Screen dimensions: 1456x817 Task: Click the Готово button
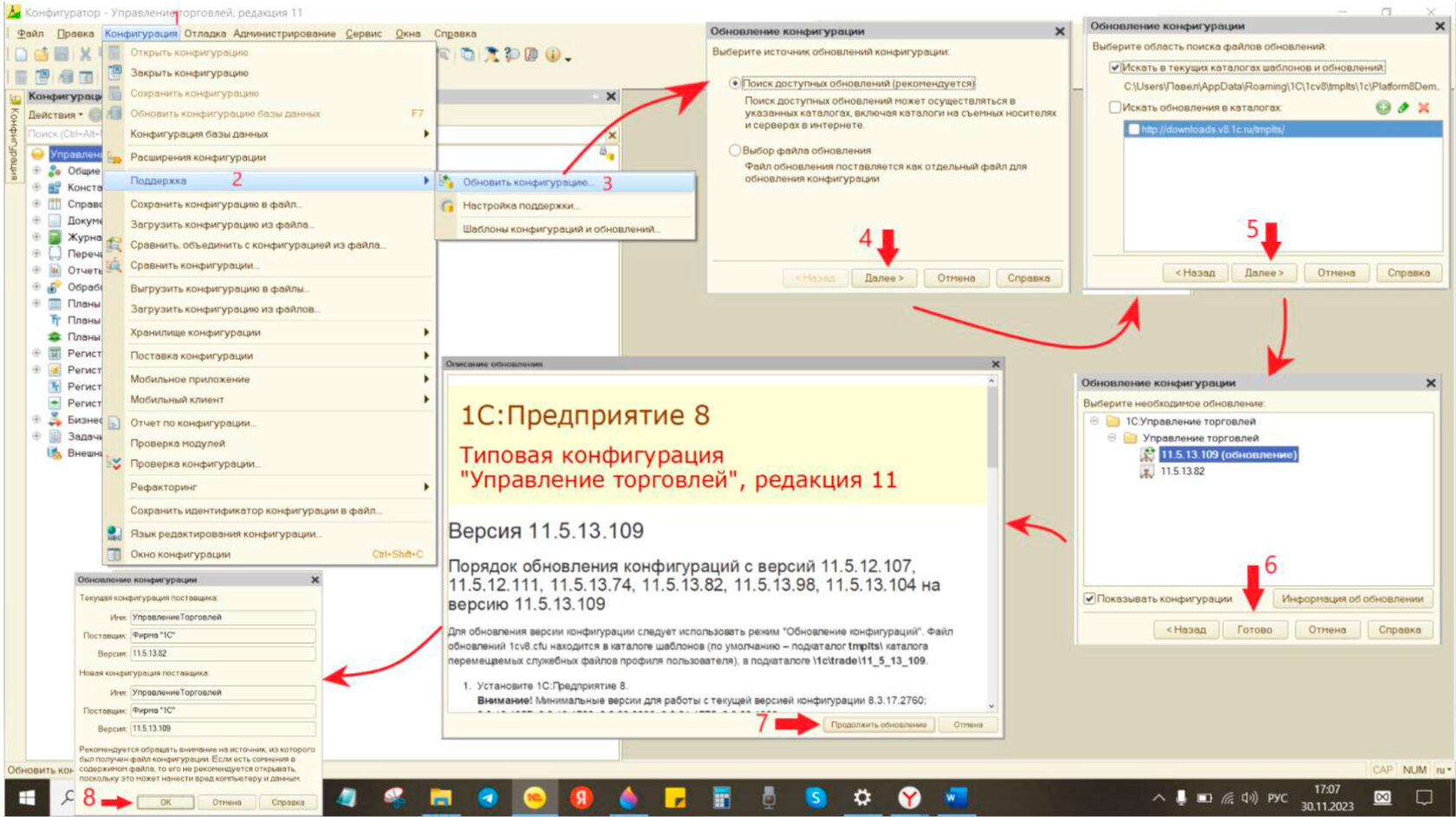pos(1254,630)
